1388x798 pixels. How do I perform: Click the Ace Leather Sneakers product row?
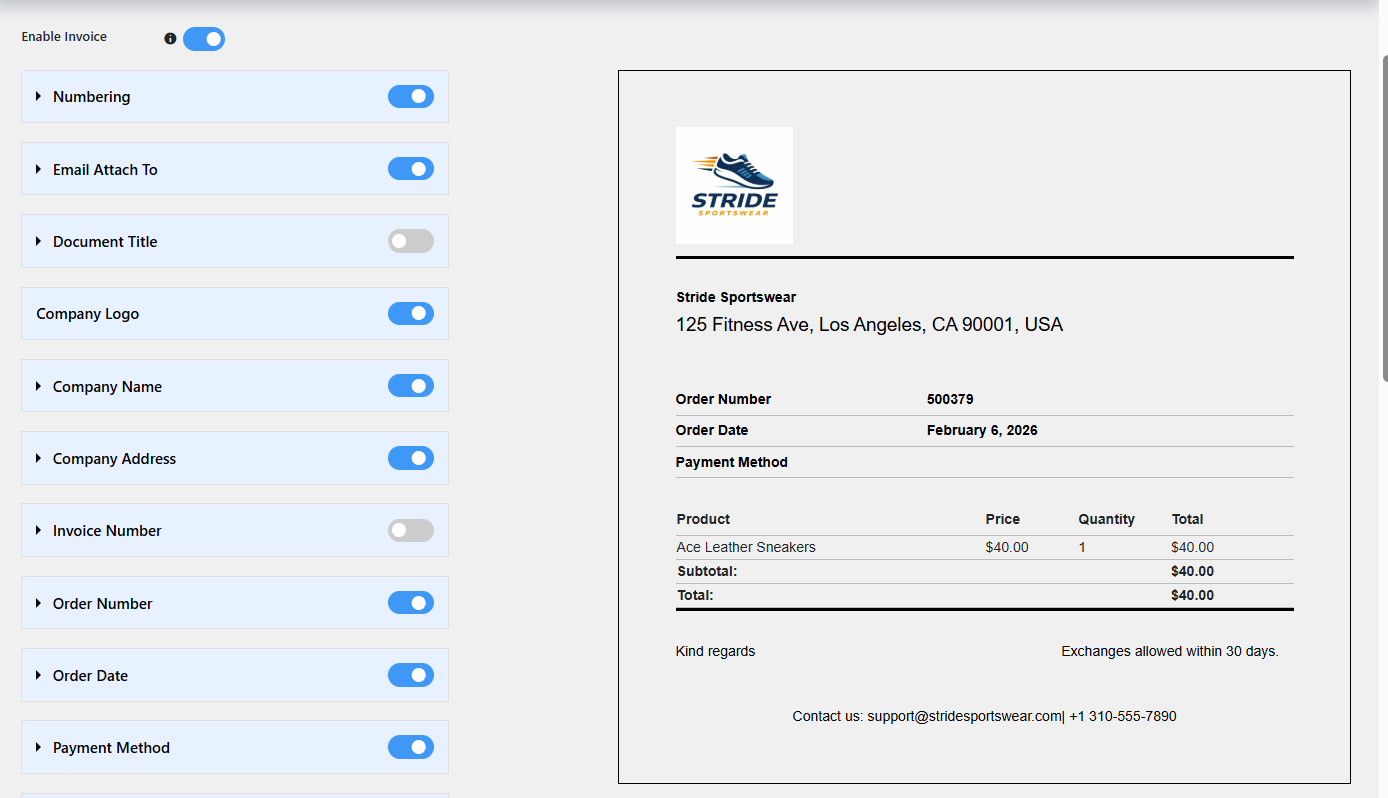pos(985,547)
